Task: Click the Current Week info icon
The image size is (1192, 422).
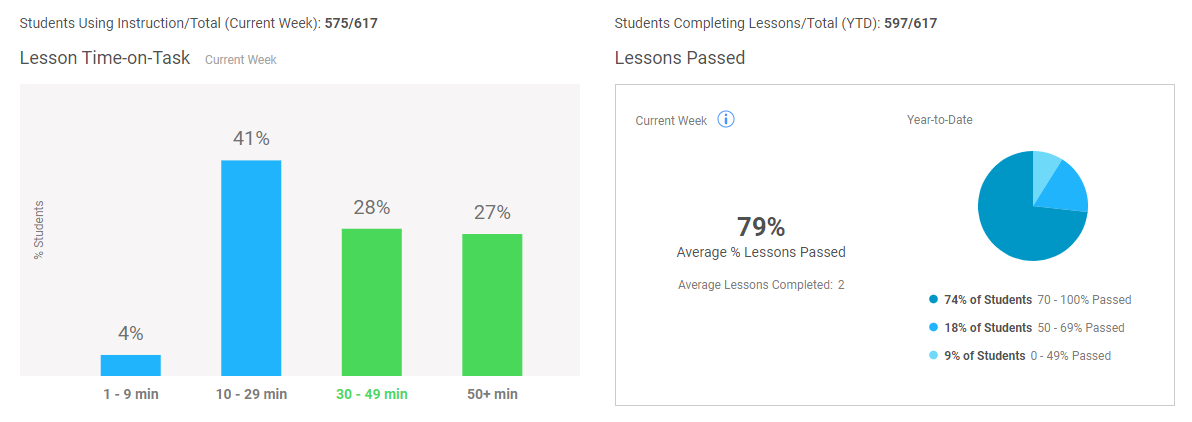Action: (x=726, y=120)
